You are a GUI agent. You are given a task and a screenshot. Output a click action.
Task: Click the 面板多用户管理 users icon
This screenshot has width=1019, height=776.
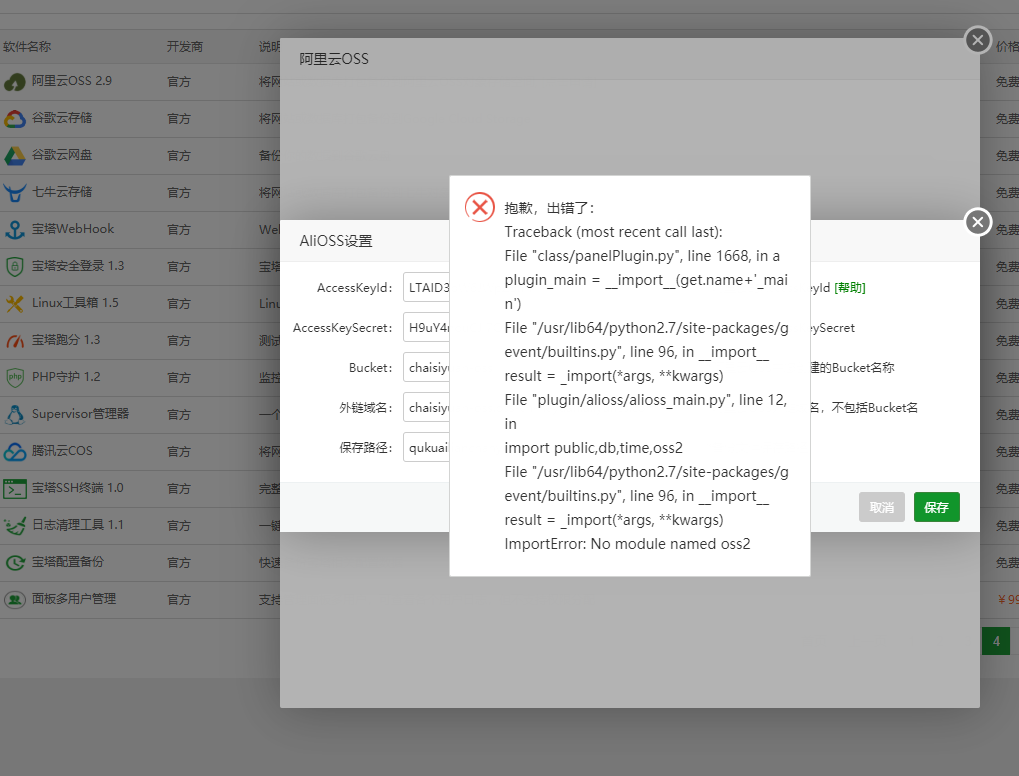coord(14,600)
